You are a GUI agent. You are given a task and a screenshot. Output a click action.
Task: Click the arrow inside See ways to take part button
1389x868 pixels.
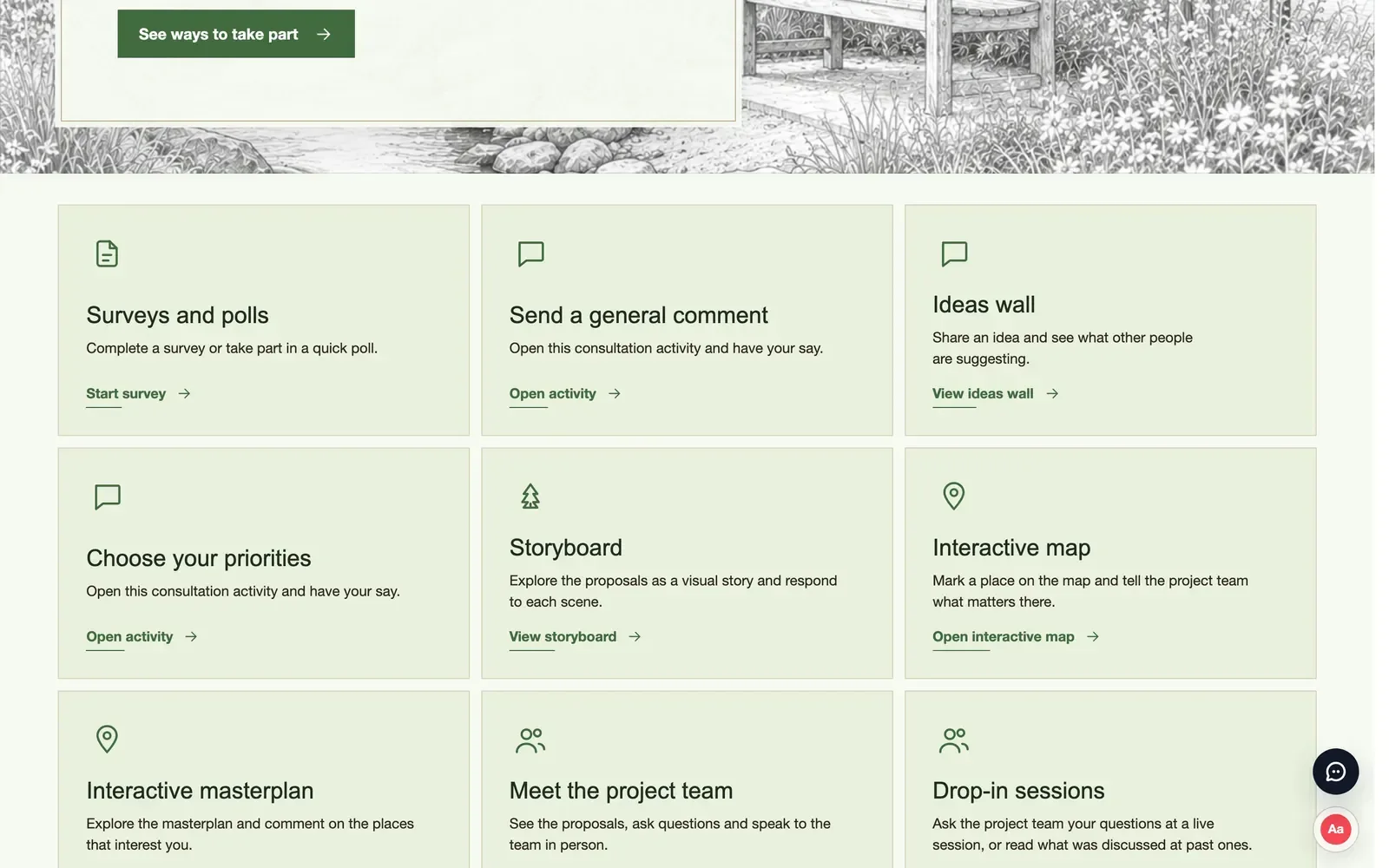tap(324, 34)
